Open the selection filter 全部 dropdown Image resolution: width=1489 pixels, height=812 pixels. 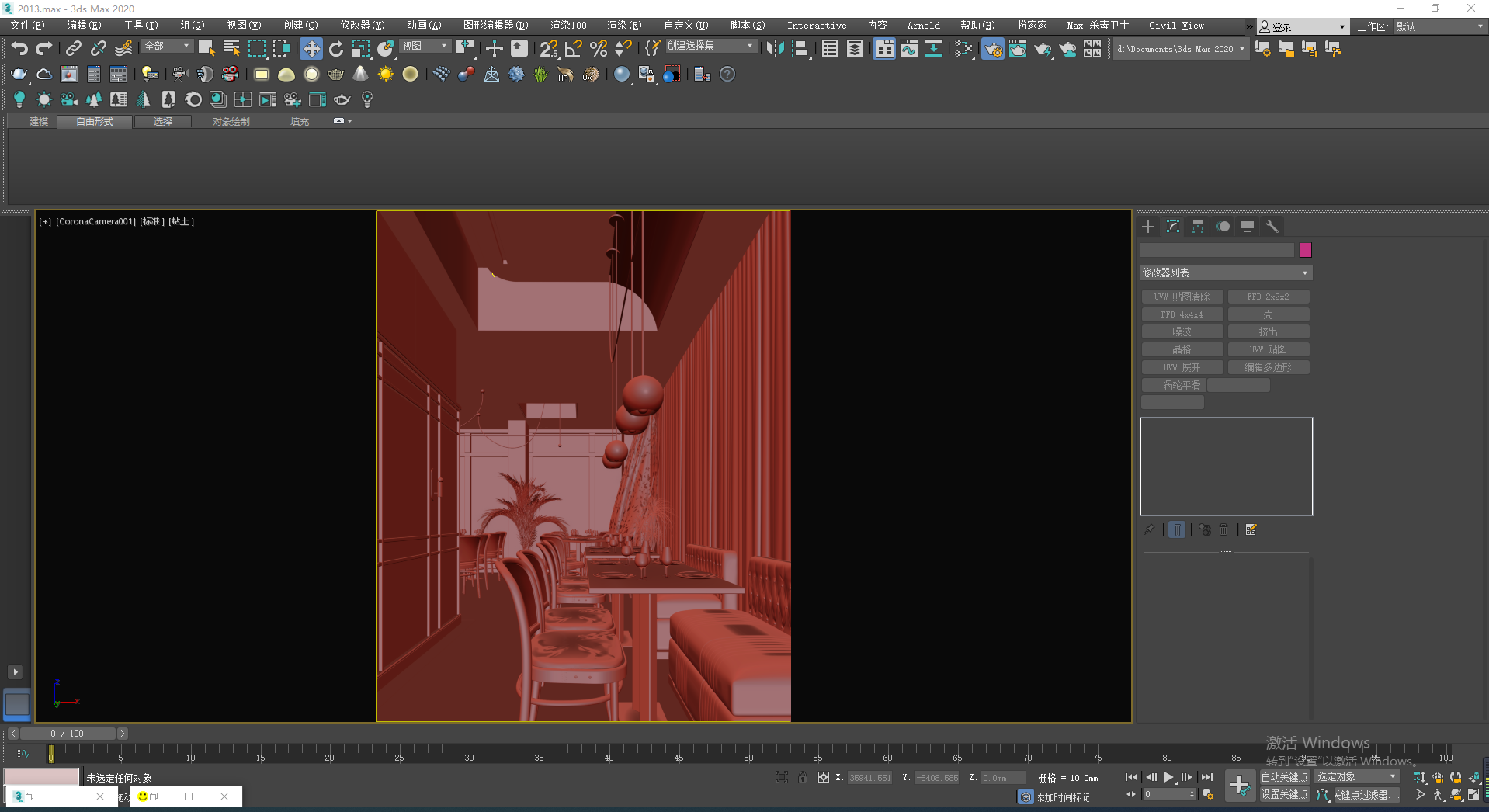167,47
